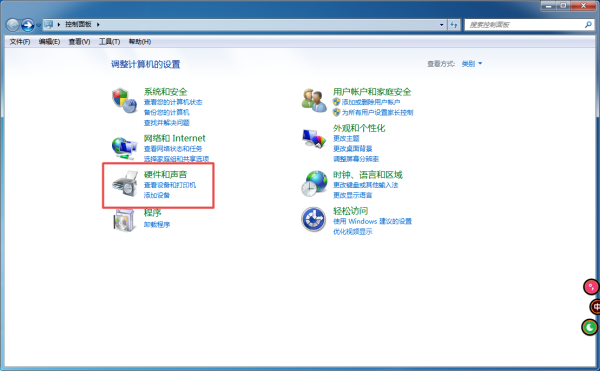Open the 时钟、语言和区域 globe clock icon
Image resolution: width=600 pixels, height=371 pixels.
[x=314, y=184]
